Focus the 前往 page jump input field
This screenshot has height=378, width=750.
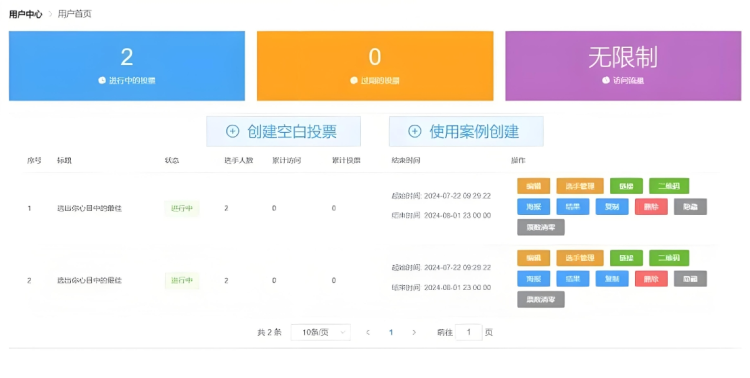468,332
